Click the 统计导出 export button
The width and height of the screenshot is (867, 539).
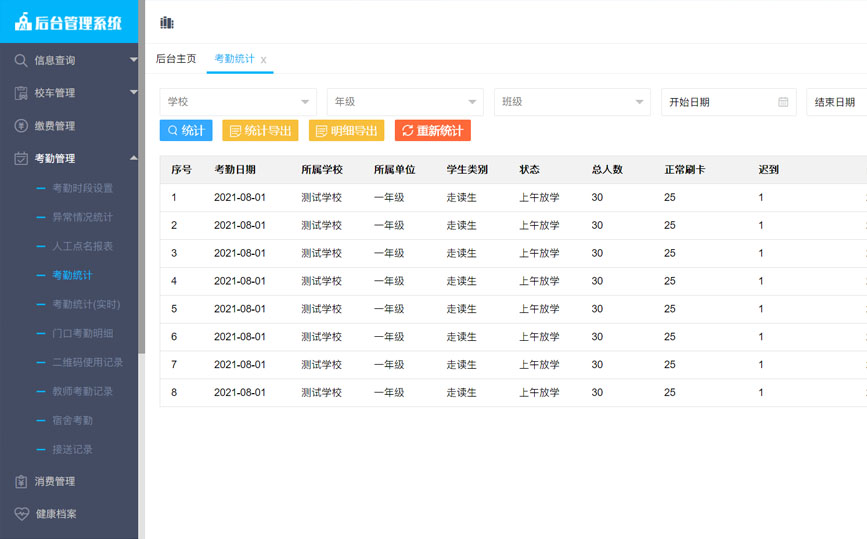click(260, 130)
